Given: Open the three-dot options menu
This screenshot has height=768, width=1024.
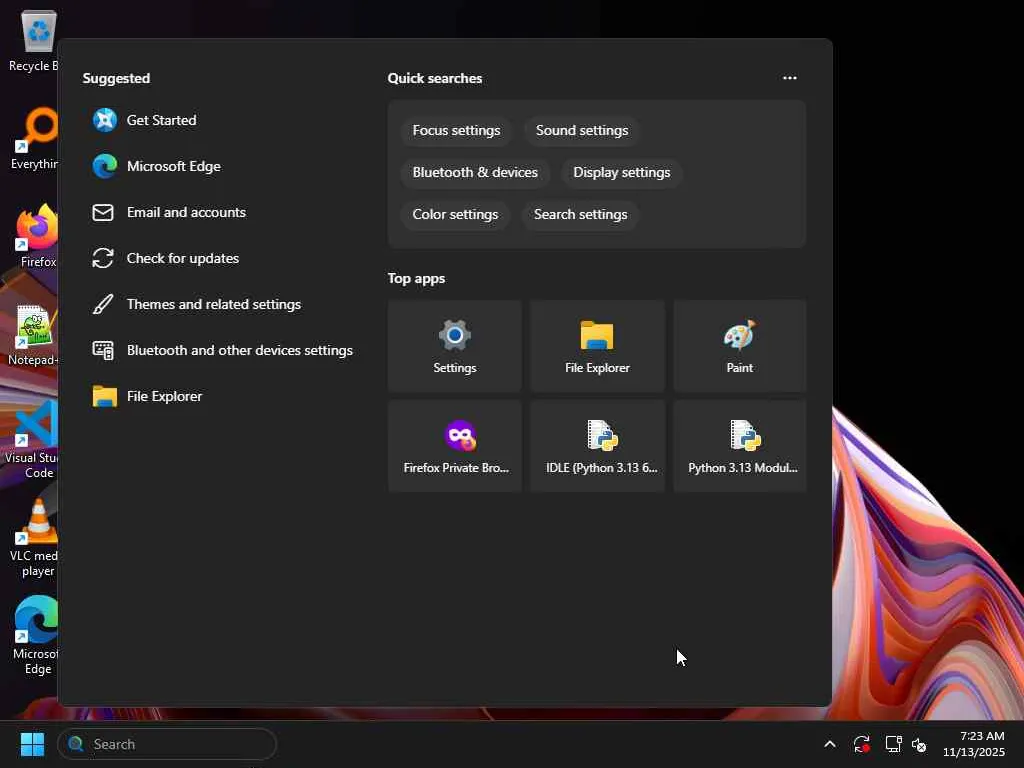Looking at the screenshot, I should [x=790, y=78].
